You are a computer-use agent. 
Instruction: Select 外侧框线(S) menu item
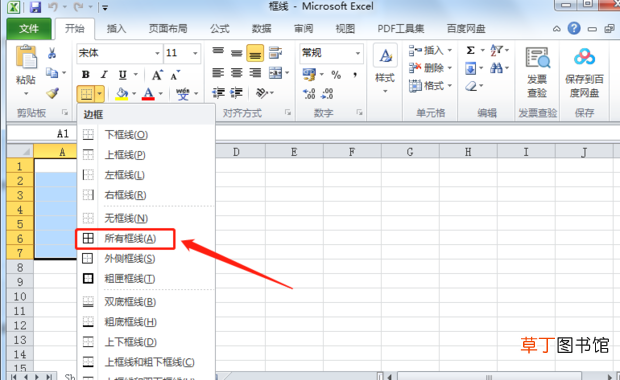tap(146, 259)
